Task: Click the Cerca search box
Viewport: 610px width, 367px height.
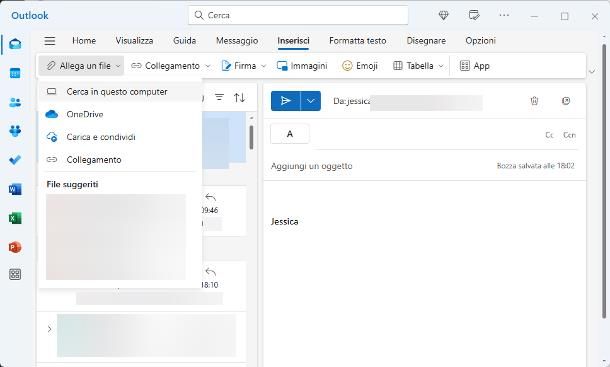Action: coord(298,15)
